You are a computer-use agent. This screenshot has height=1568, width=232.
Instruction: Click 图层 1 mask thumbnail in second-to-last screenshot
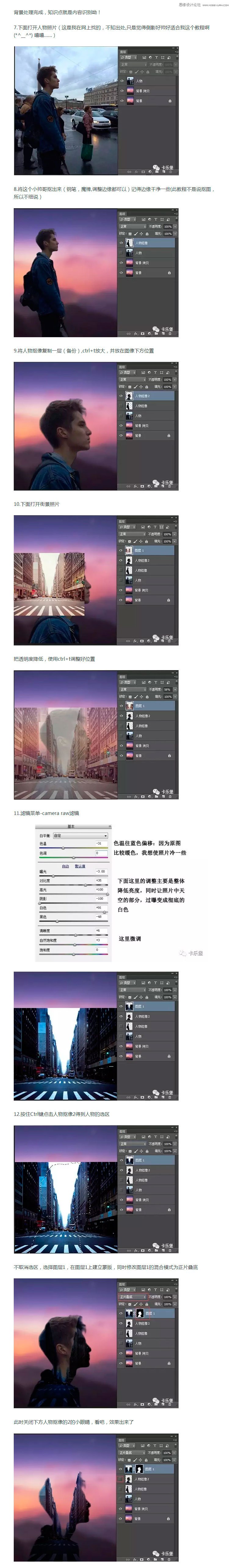140,1313
